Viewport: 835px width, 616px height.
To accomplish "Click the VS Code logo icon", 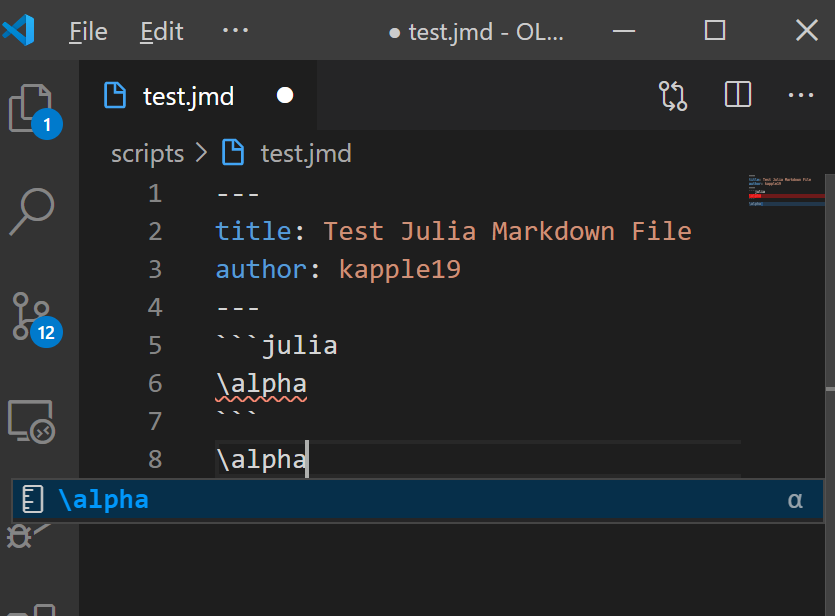I will [19, 30].
